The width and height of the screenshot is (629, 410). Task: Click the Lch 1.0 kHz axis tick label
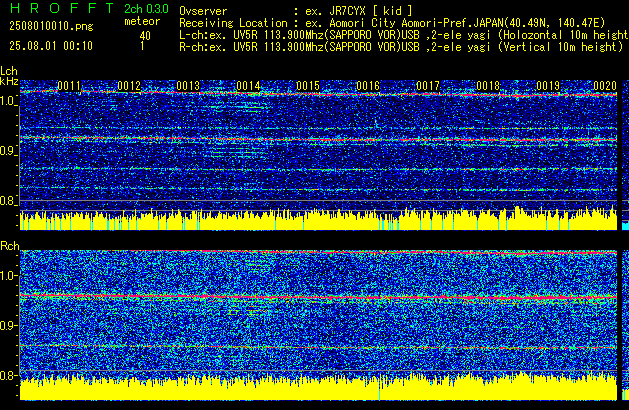click(x=8, y=101)
